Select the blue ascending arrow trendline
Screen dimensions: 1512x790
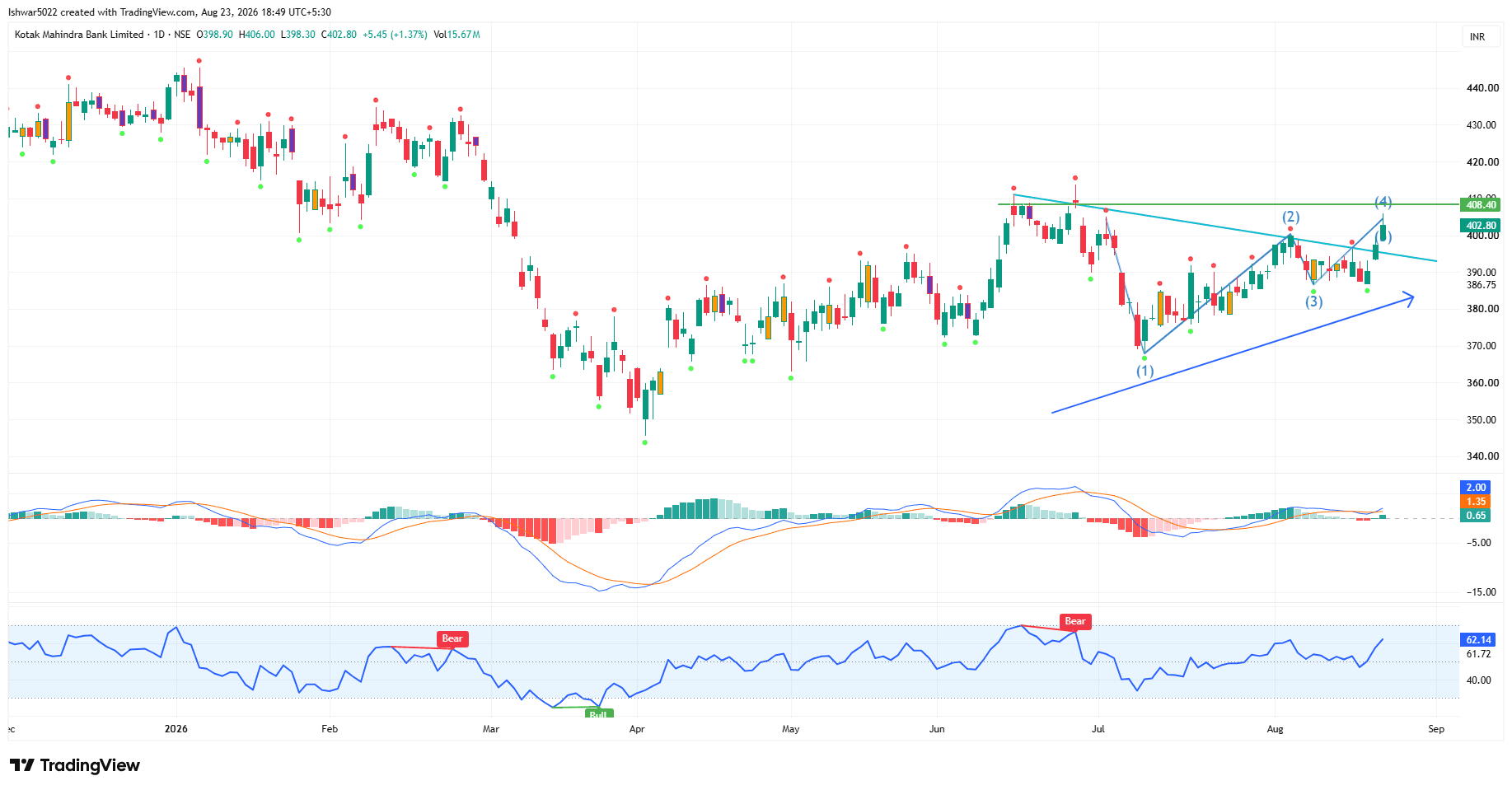tap(1233, 354)
